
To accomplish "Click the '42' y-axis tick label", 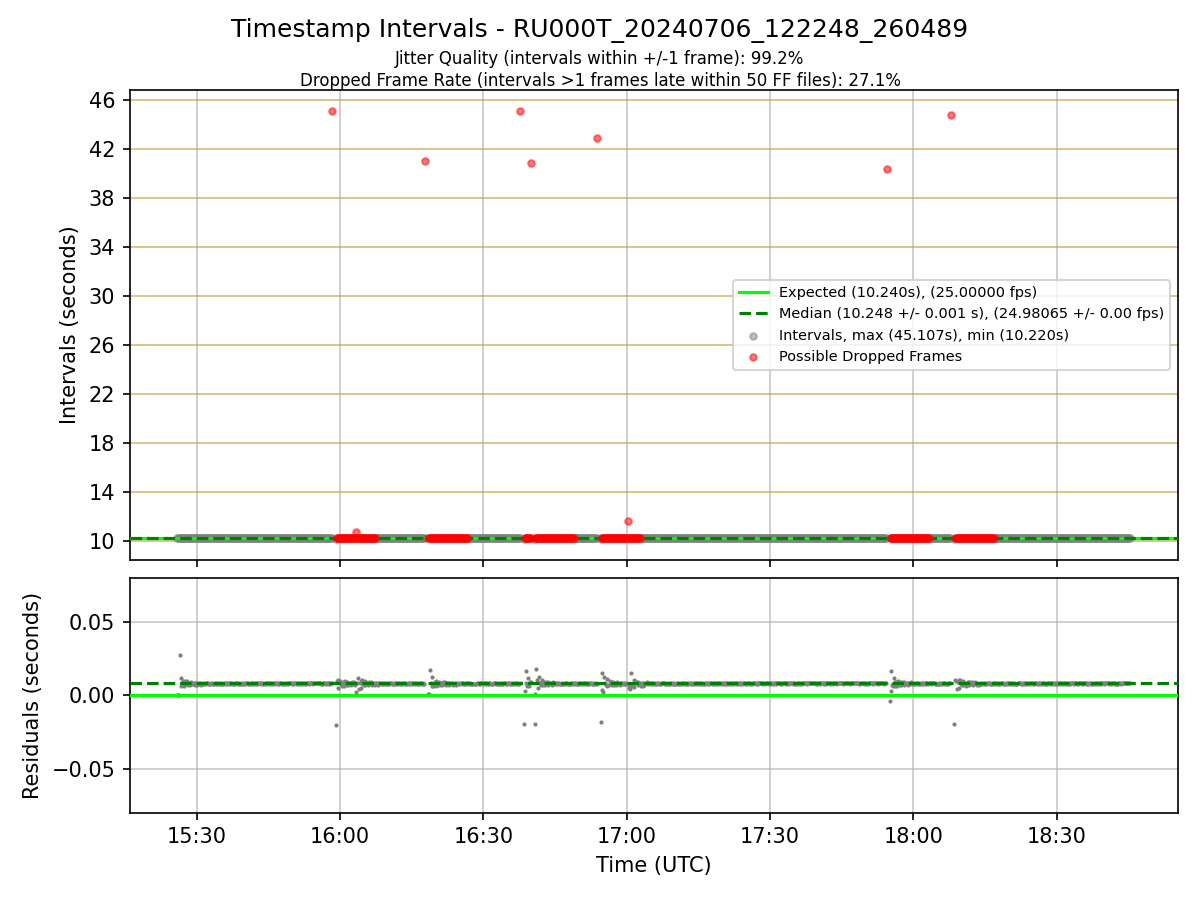I will click(x=103, y=149).
